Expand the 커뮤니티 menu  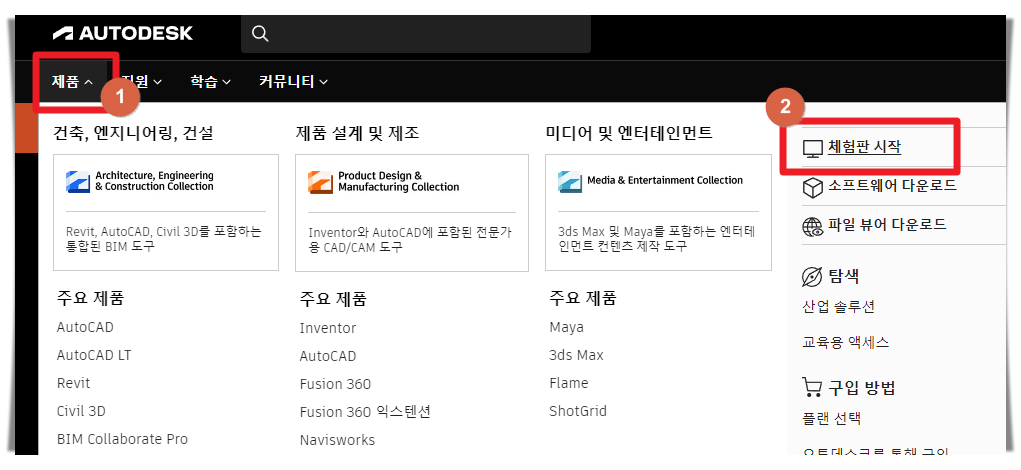coord(293,81)
